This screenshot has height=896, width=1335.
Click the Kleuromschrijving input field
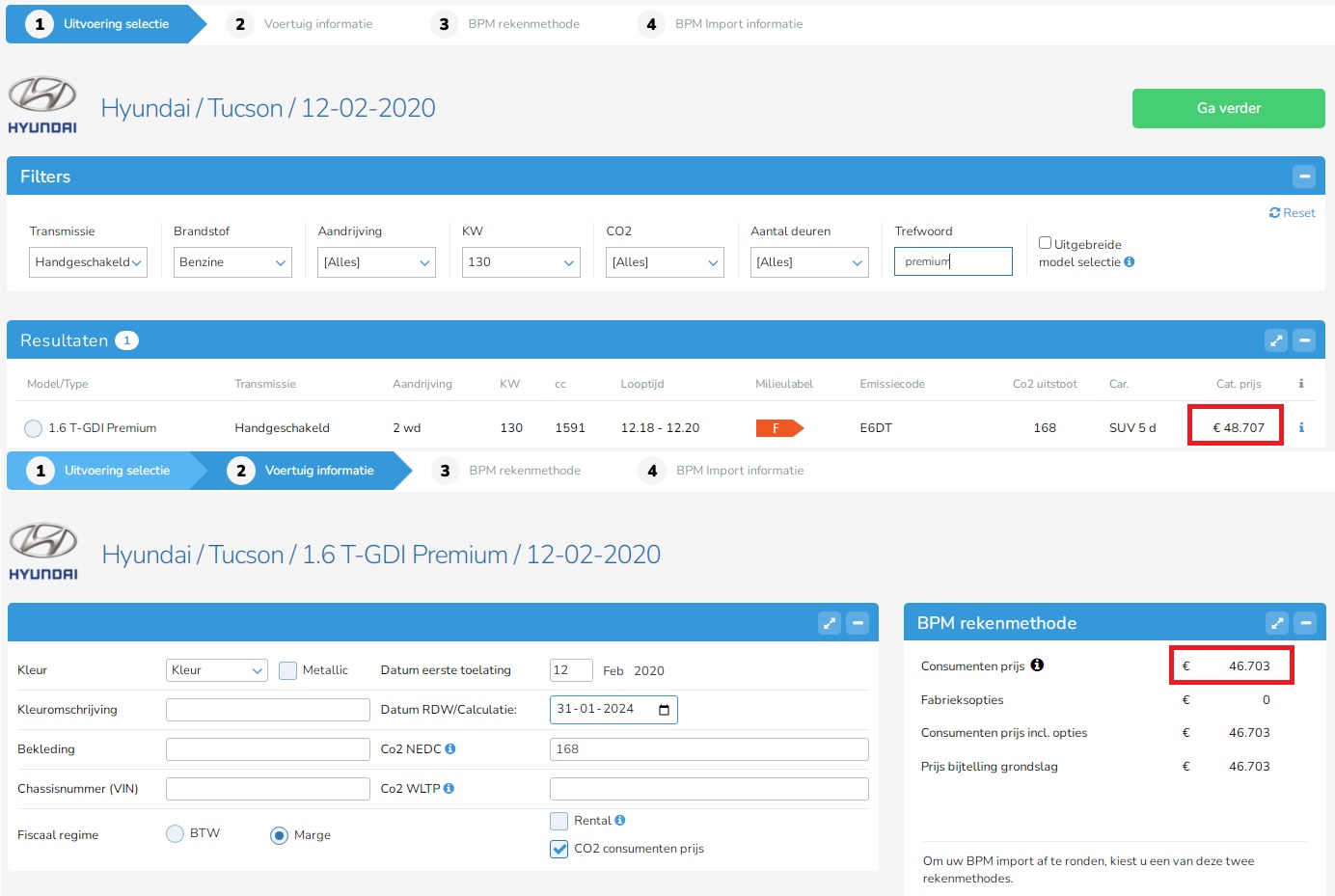tap(268, 710)
